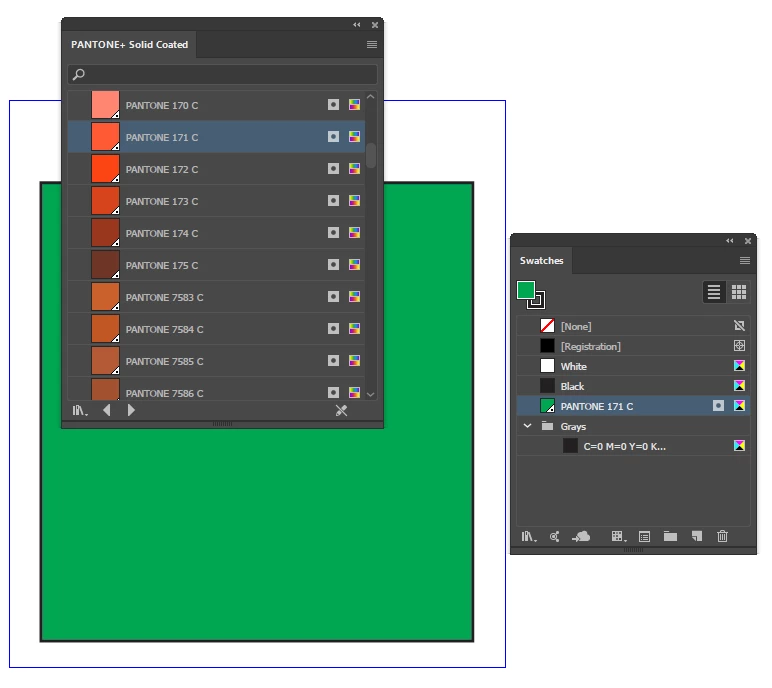Collapse the PANTONE+ Solid Coated panel
Viewport: 772px width, 688px height.
[356, 25]
